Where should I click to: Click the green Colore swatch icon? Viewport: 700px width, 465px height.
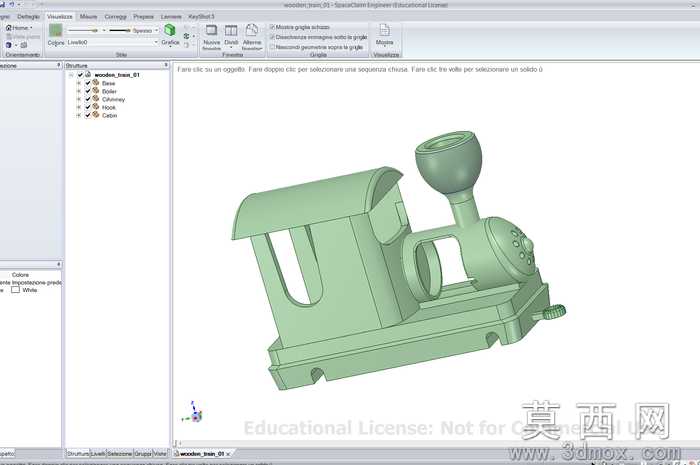55,31
